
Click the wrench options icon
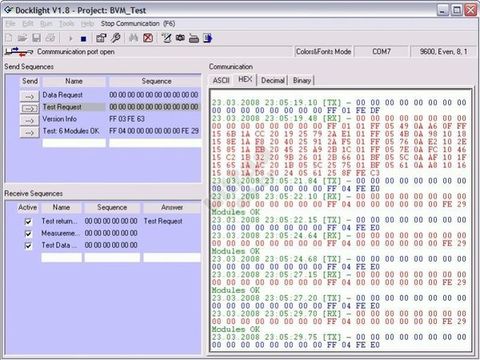click(115, 38)
